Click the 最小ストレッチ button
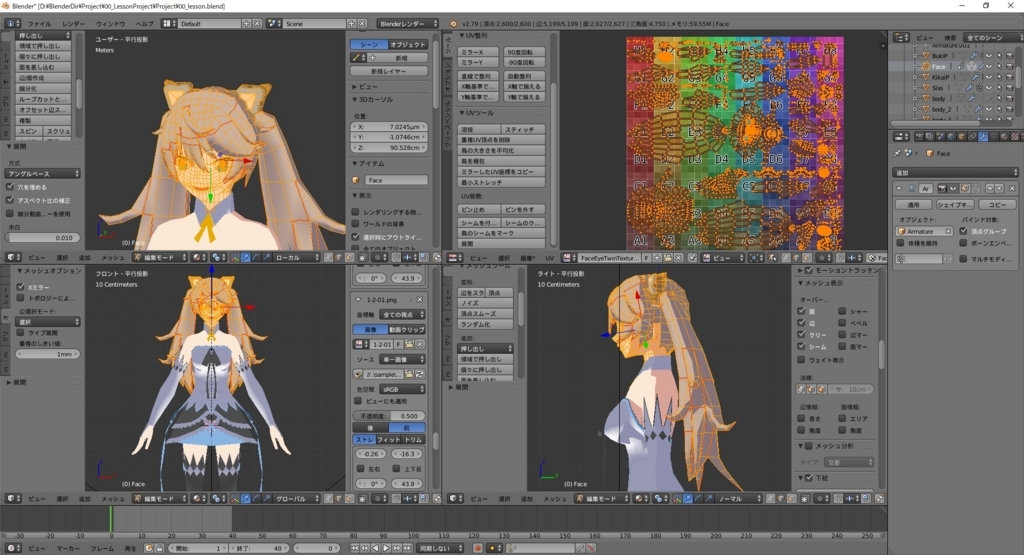Image resolution: width=1024 pixels, height=555 pixels. [502, 182]
